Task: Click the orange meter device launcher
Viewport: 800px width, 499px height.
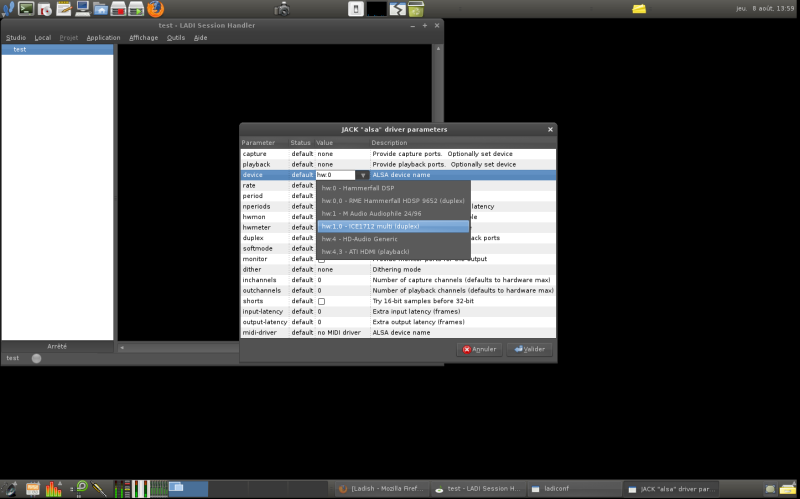Action: tap(33, 489)
